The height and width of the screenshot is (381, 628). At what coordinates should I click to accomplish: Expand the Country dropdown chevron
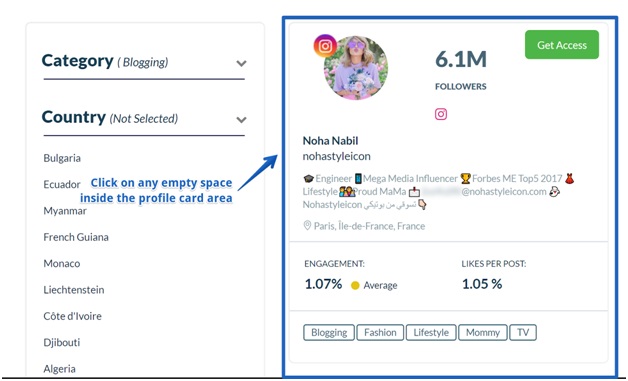point(241,119)
